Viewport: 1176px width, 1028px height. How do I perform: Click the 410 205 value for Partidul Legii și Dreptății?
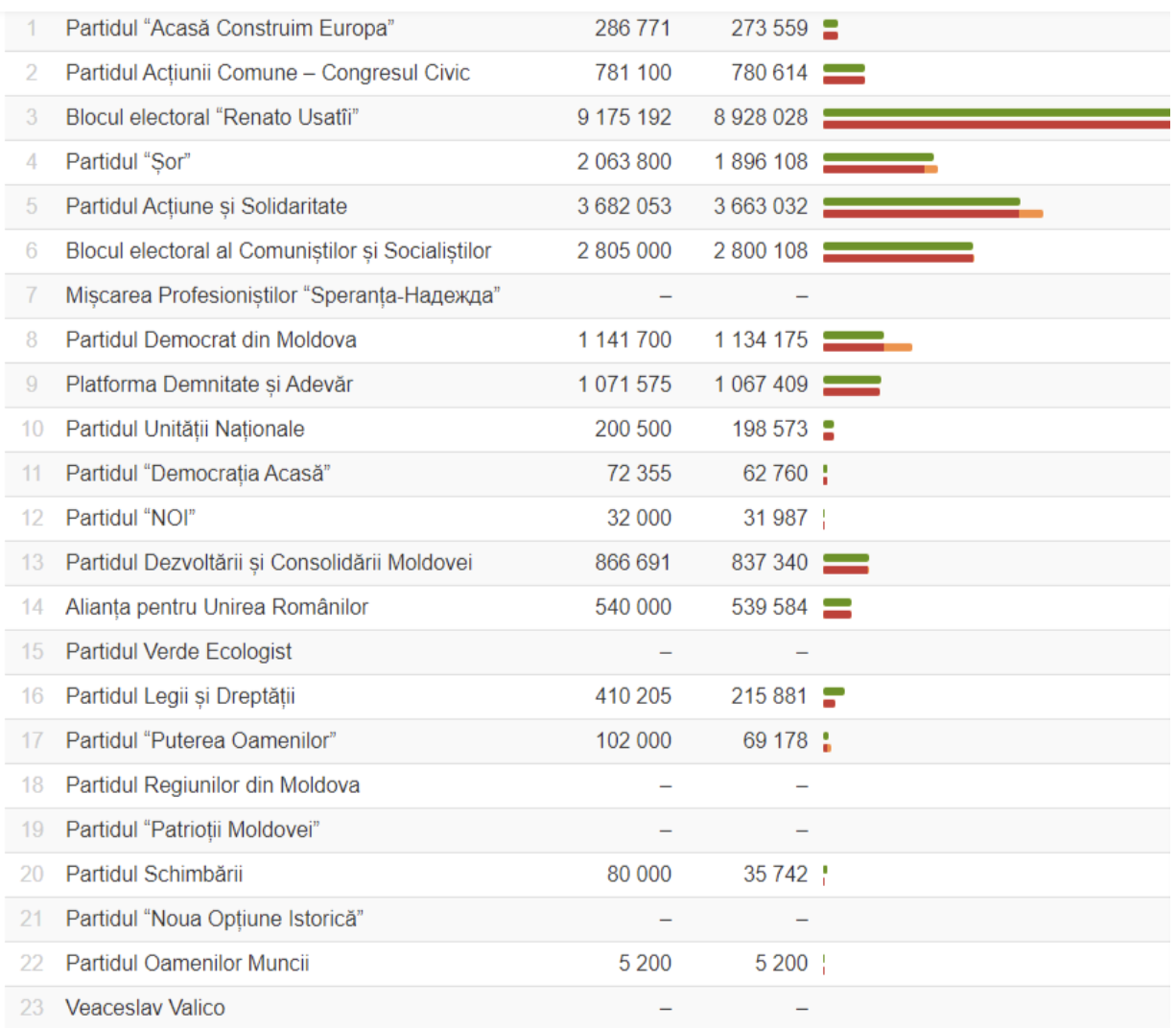[x=632, y=696]
